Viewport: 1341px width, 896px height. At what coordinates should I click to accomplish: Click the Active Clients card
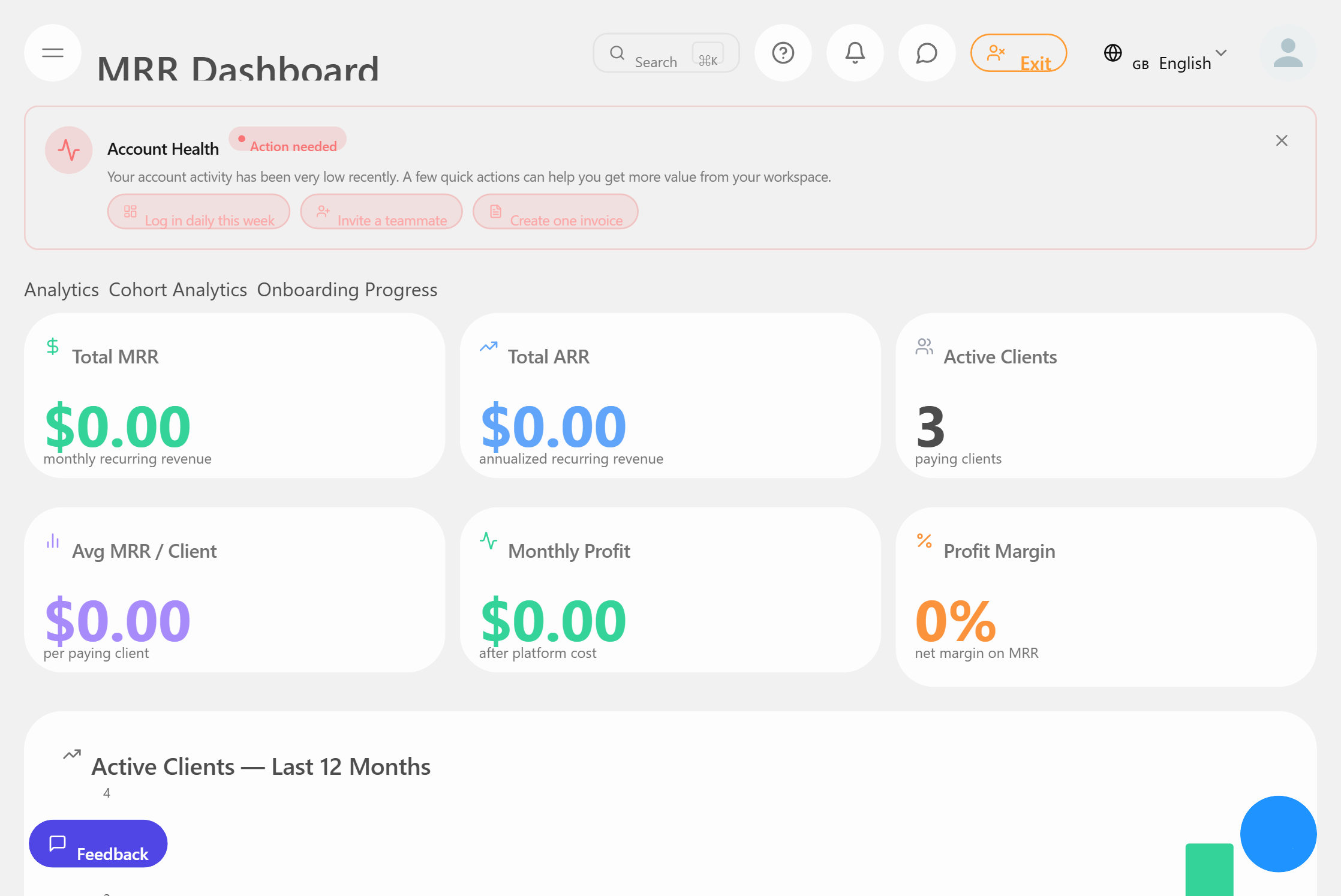tap(1105, 396)
